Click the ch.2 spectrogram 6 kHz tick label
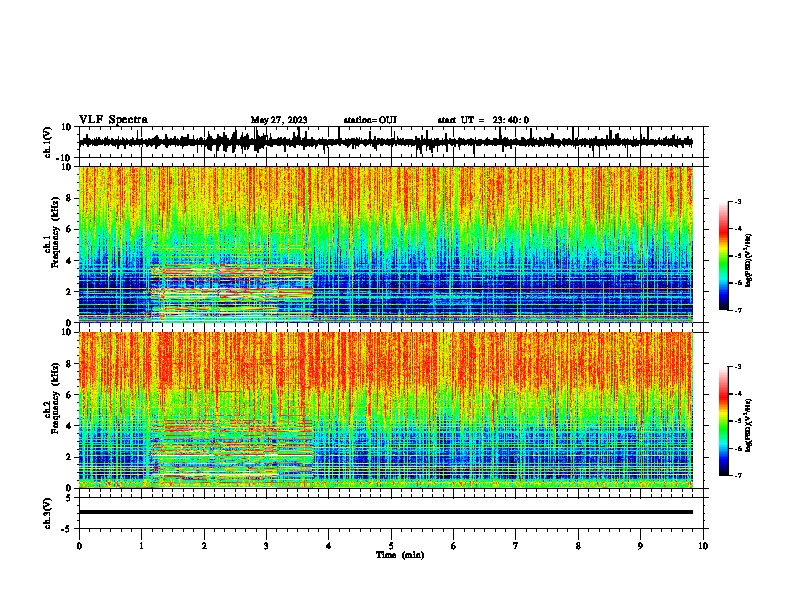This screenshot has height=612, width=792. (70, 395)
